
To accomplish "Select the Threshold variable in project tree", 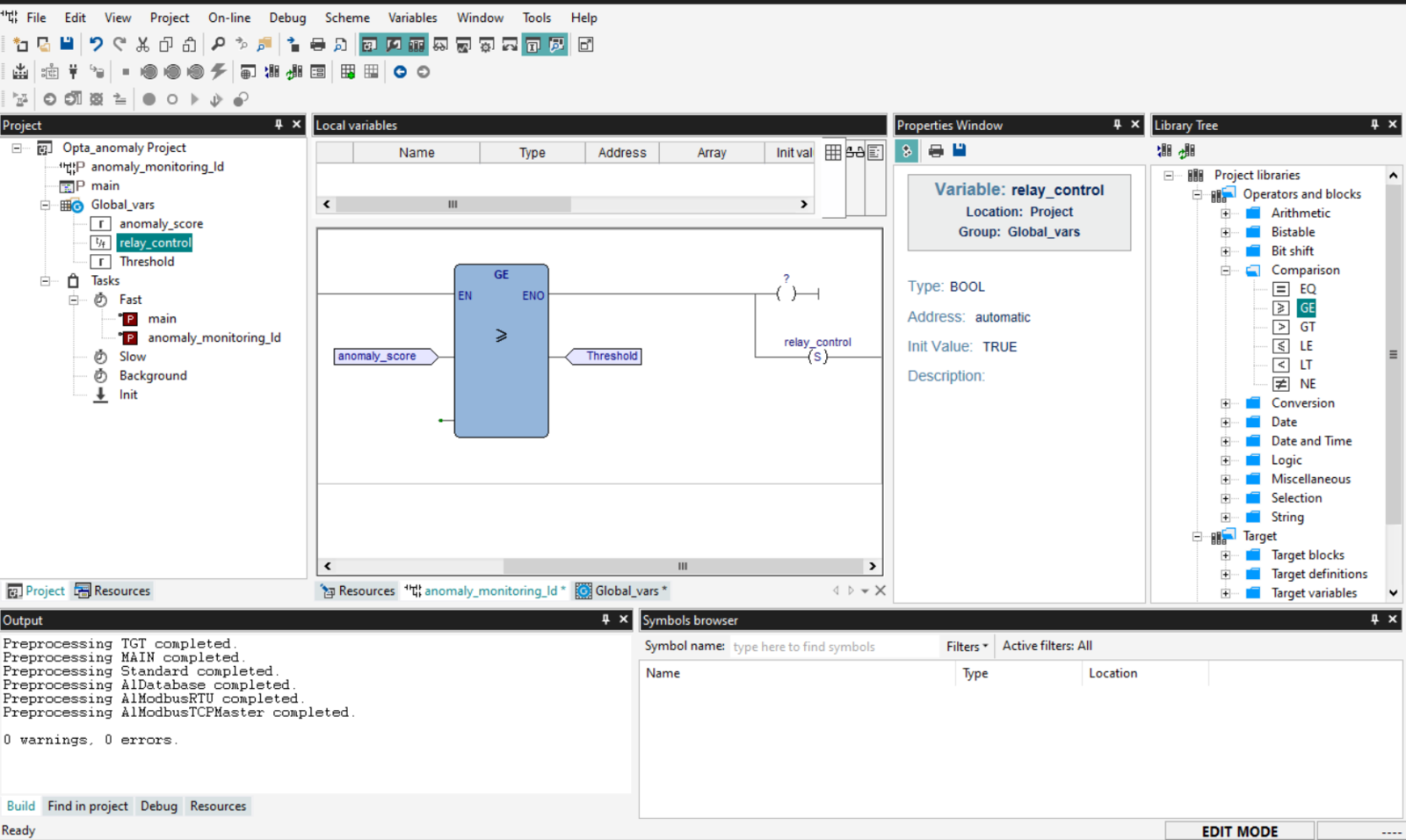I will pos(147,262).
